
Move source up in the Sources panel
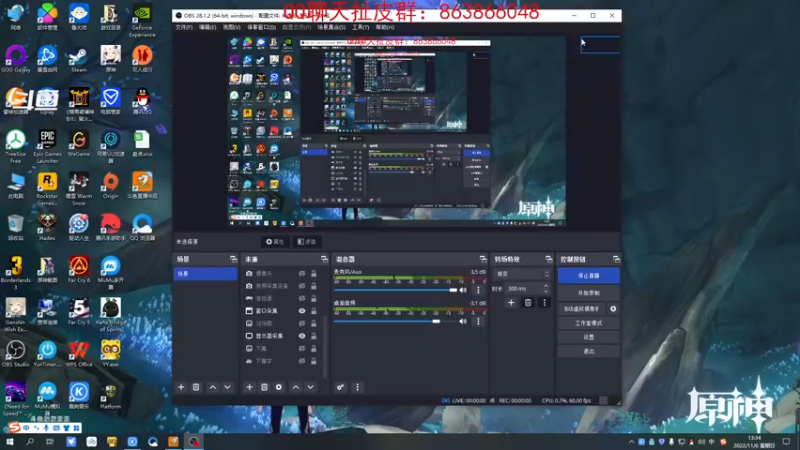(296, 387)
